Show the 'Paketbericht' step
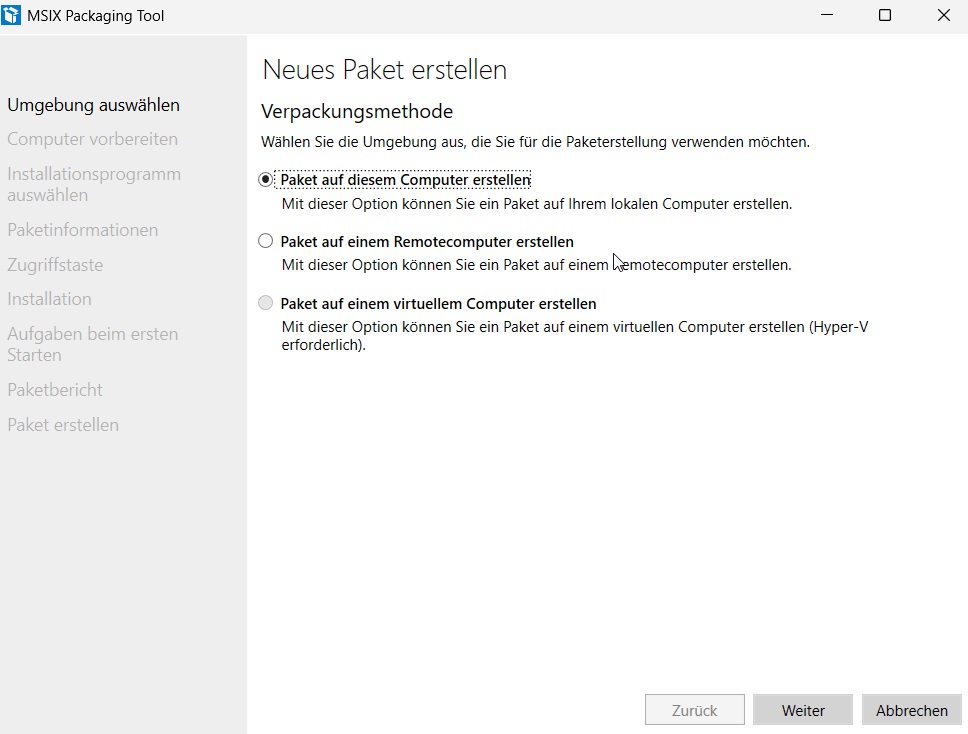Viewport: 968px width, 734px height. [55, 390]
